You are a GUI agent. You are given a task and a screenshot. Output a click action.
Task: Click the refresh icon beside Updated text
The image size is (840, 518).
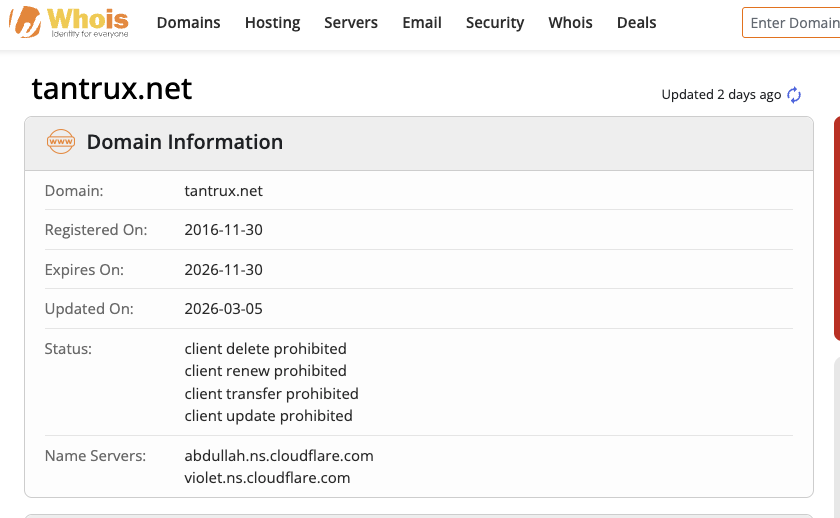(795, 95)
